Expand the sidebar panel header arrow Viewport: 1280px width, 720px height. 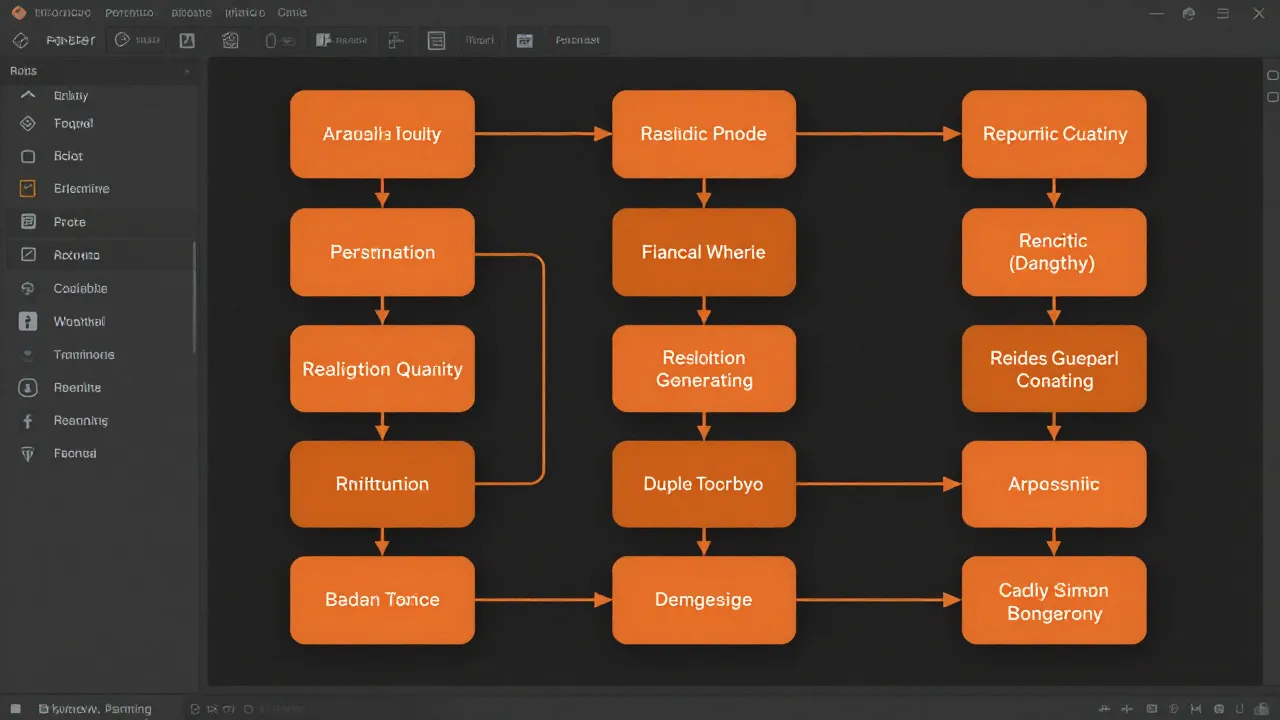pos(186,72)
